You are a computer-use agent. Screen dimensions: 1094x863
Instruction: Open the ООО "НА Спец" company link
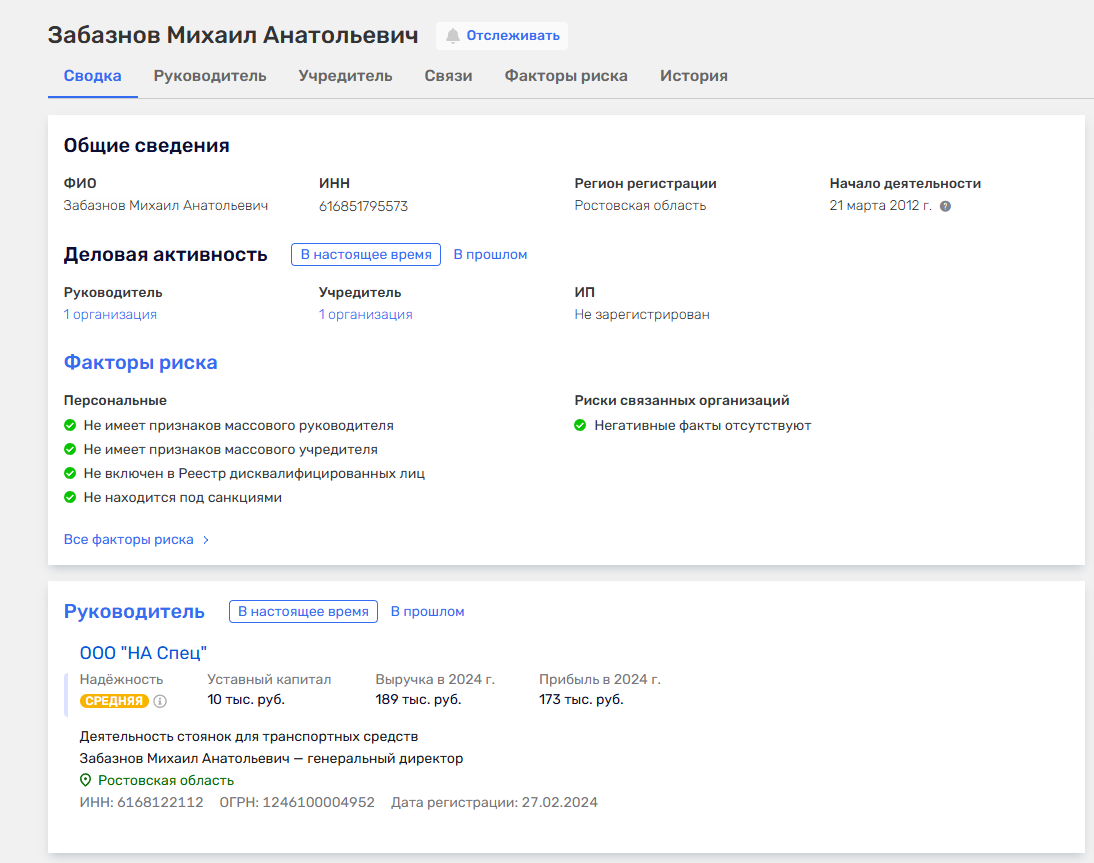143,653
